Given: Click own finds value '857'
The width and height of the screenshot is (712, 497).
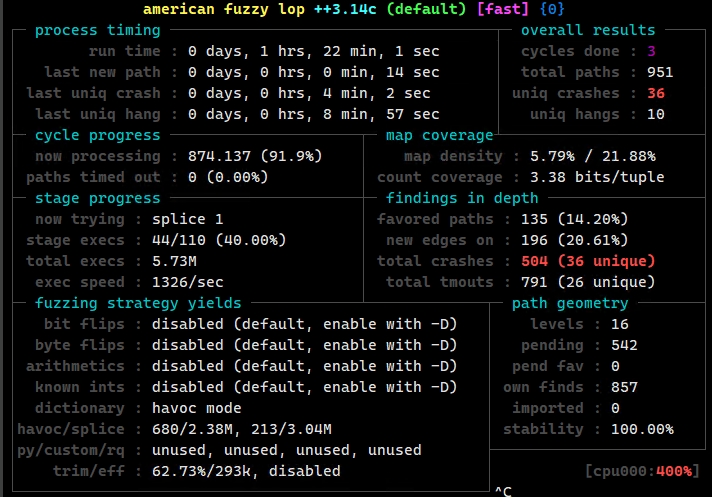Looking at the screenshot, I should point(624,387).
